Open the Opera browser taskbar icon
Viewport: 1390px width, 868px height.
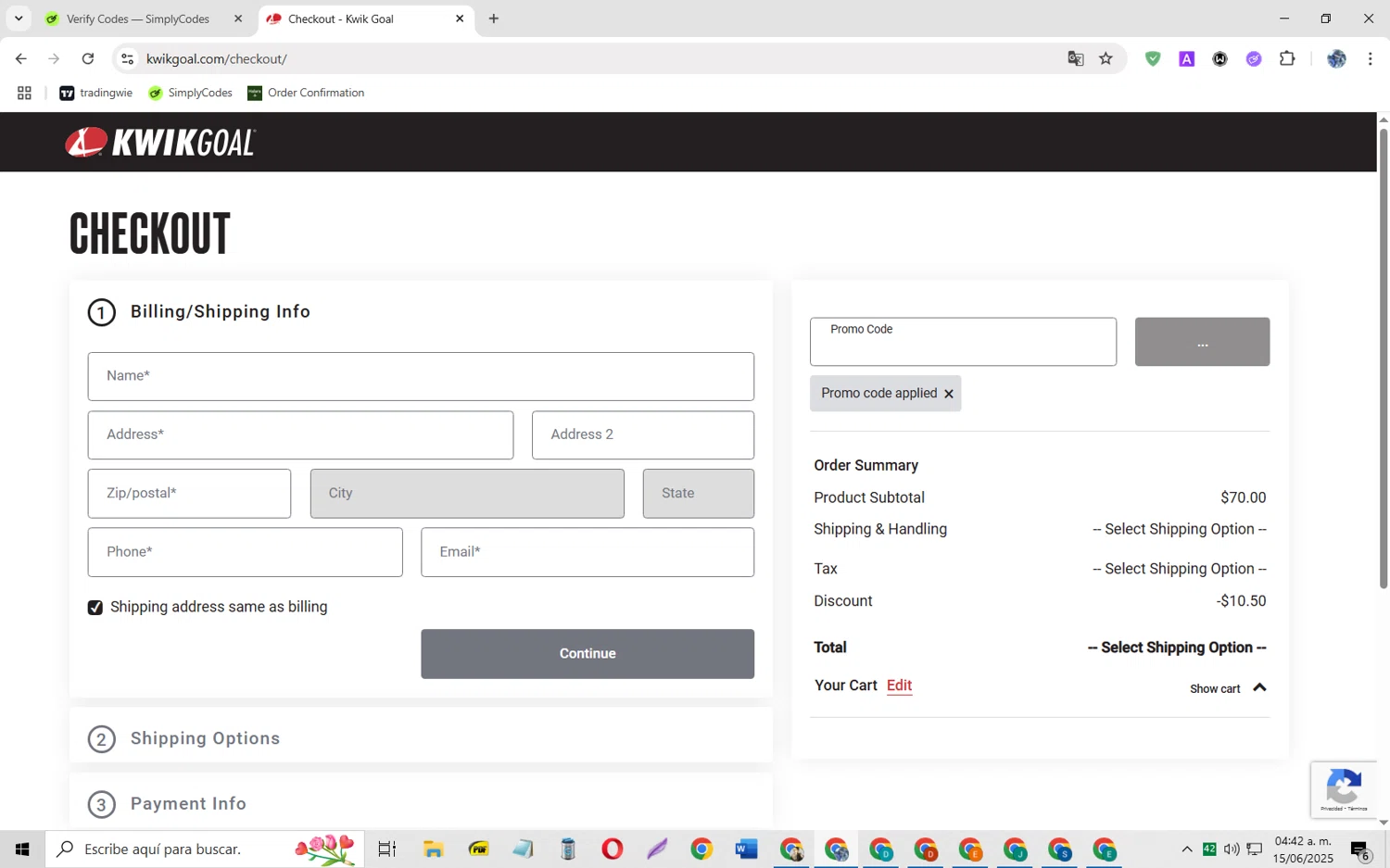click(612, 849)
